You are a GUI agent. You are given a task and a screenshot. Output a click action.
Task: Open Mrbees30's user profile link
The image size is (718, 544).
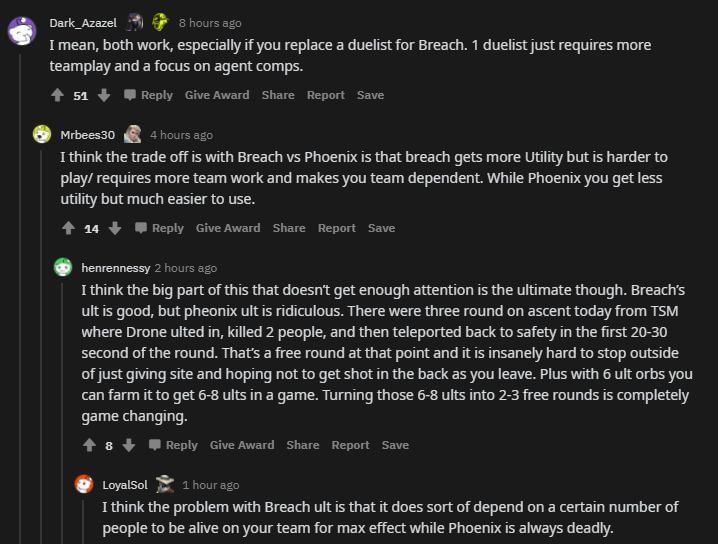click(87, 135)
